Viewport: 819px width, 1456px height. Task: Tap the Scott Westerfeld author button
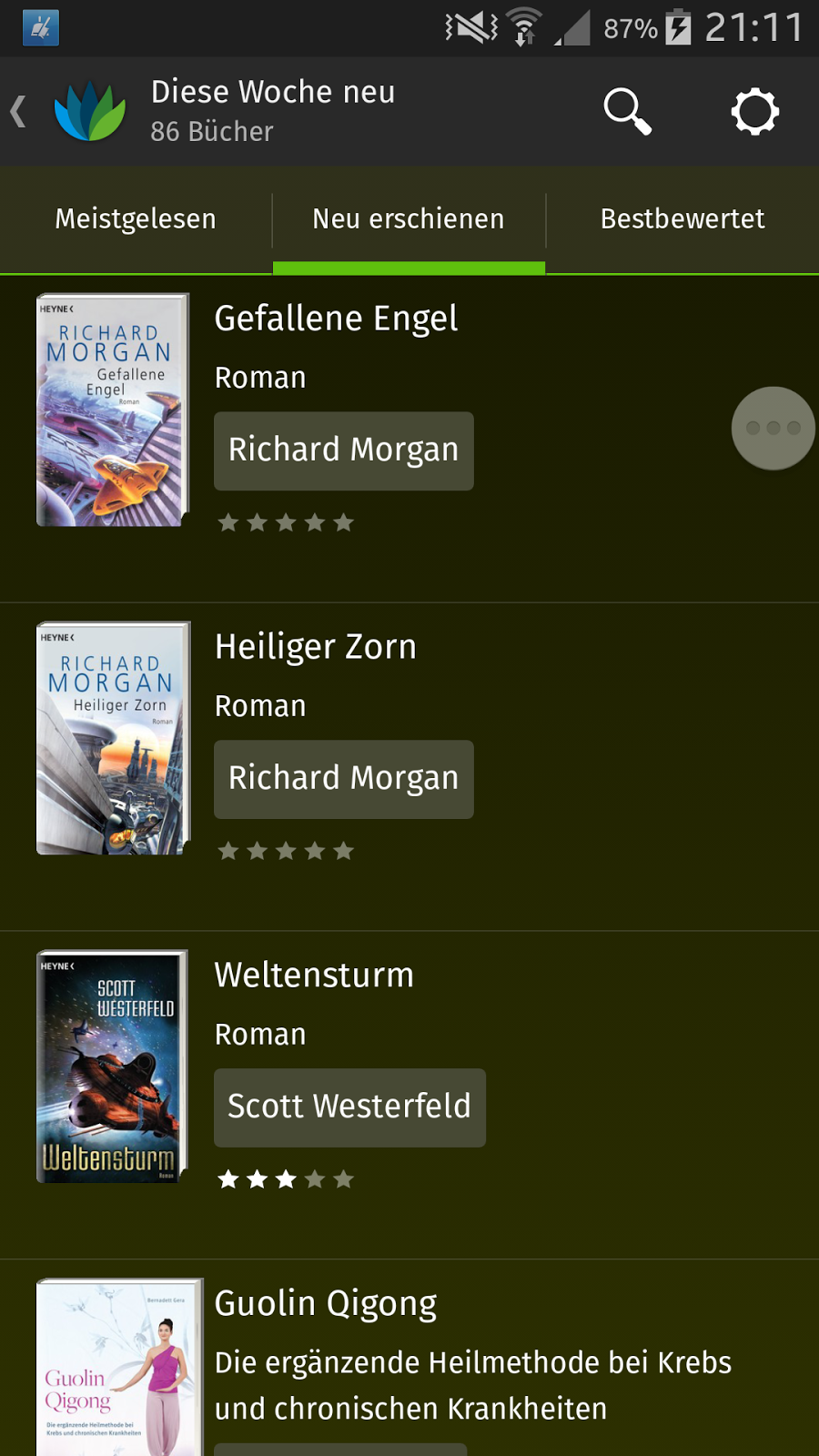pyautogui.click(x=349, y=1107)
